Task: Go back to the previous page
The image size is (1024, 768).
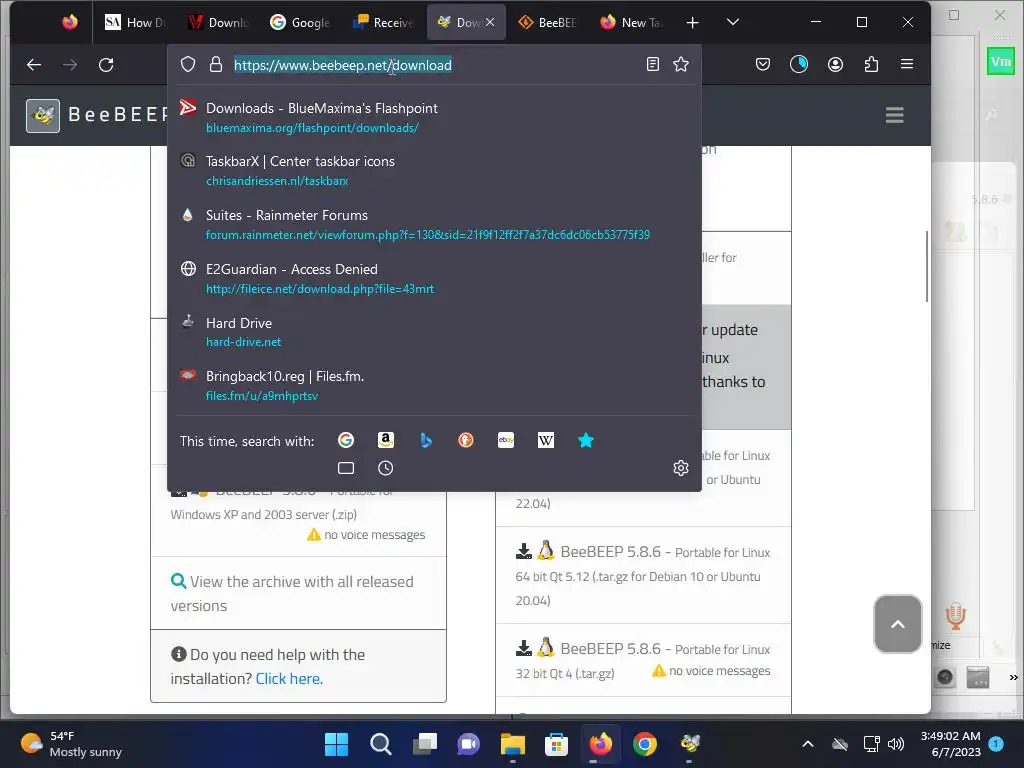Action: pos(34,65)
